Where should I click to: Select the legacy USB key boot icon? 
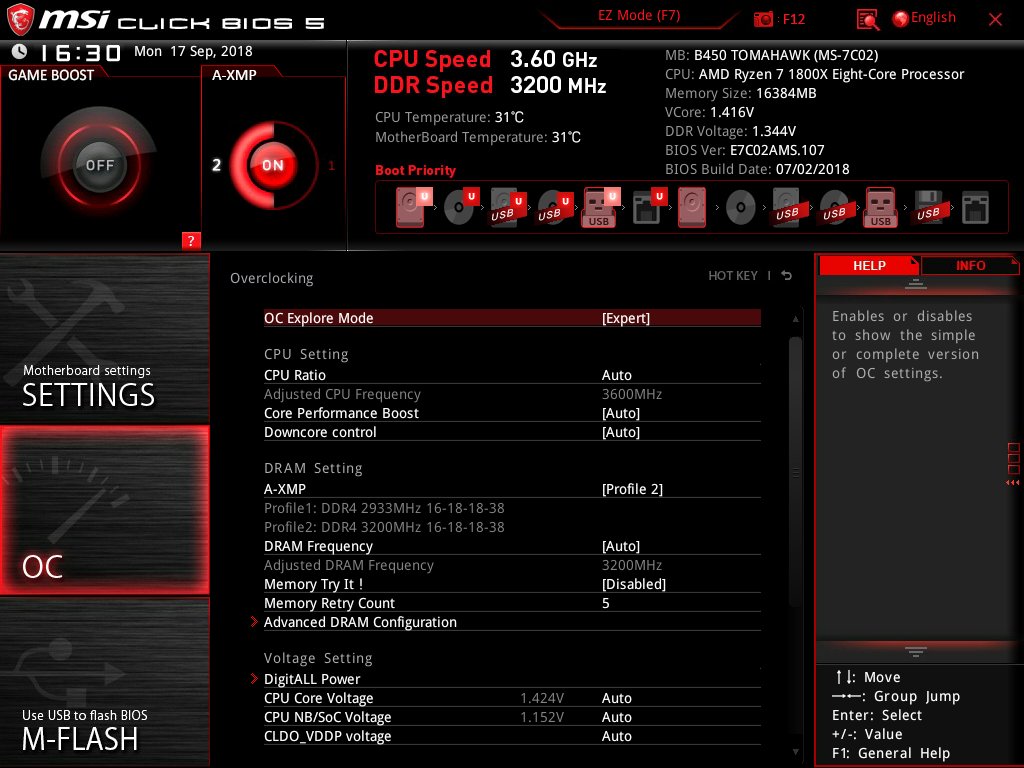pos(880,207)
